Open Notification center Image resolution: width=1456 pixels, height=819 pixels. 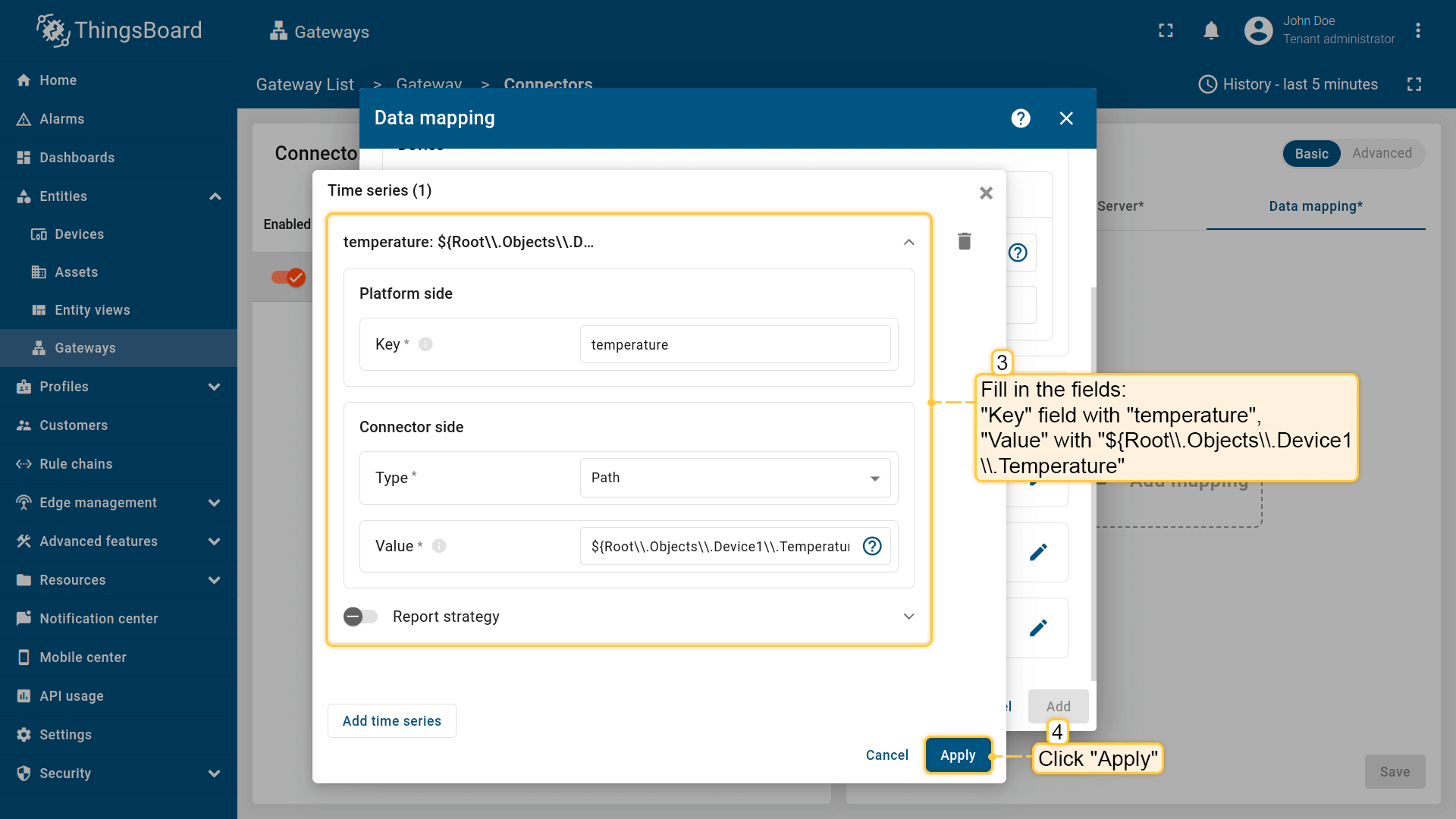(118, 619)
